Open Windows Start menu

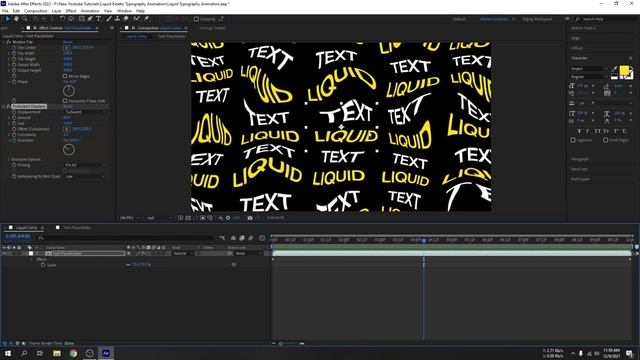(8, 353)
